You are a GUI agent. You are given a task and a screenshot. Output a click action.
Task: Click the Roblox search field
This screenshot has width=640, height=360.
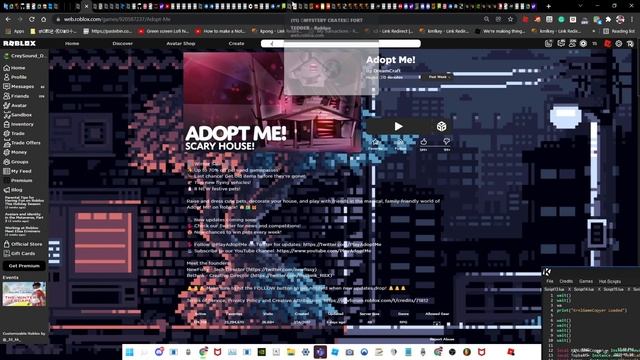click(341, 43)
